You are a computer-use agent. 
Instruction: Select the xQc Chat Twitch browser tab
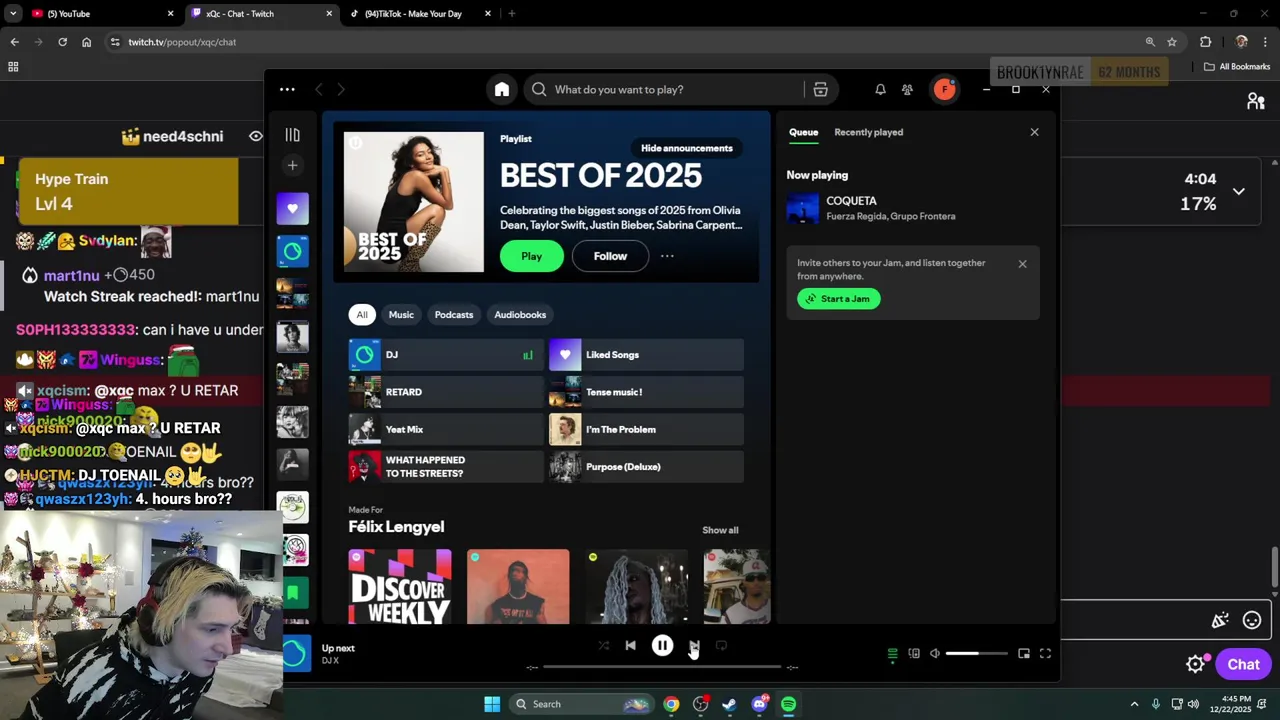coord(261,14)
